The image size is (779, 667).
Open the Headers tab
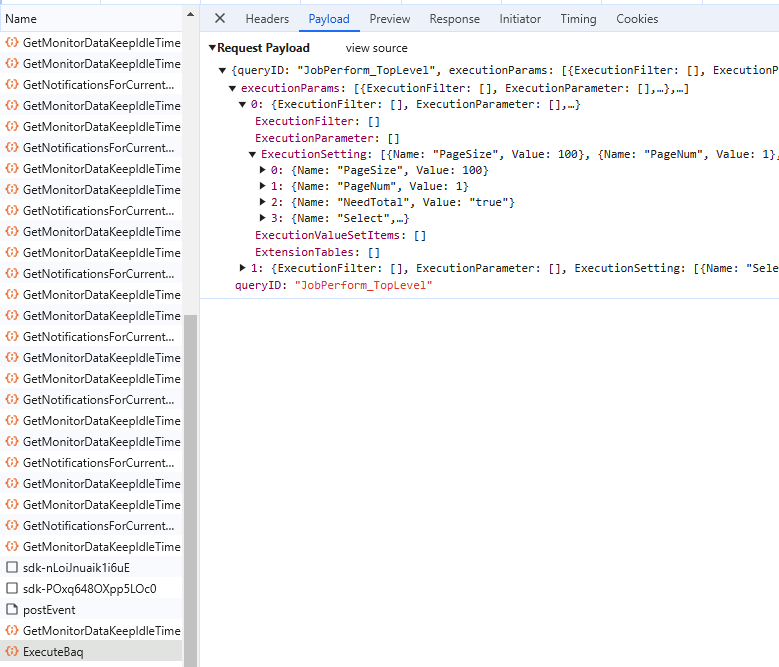(x=267, y=19)
